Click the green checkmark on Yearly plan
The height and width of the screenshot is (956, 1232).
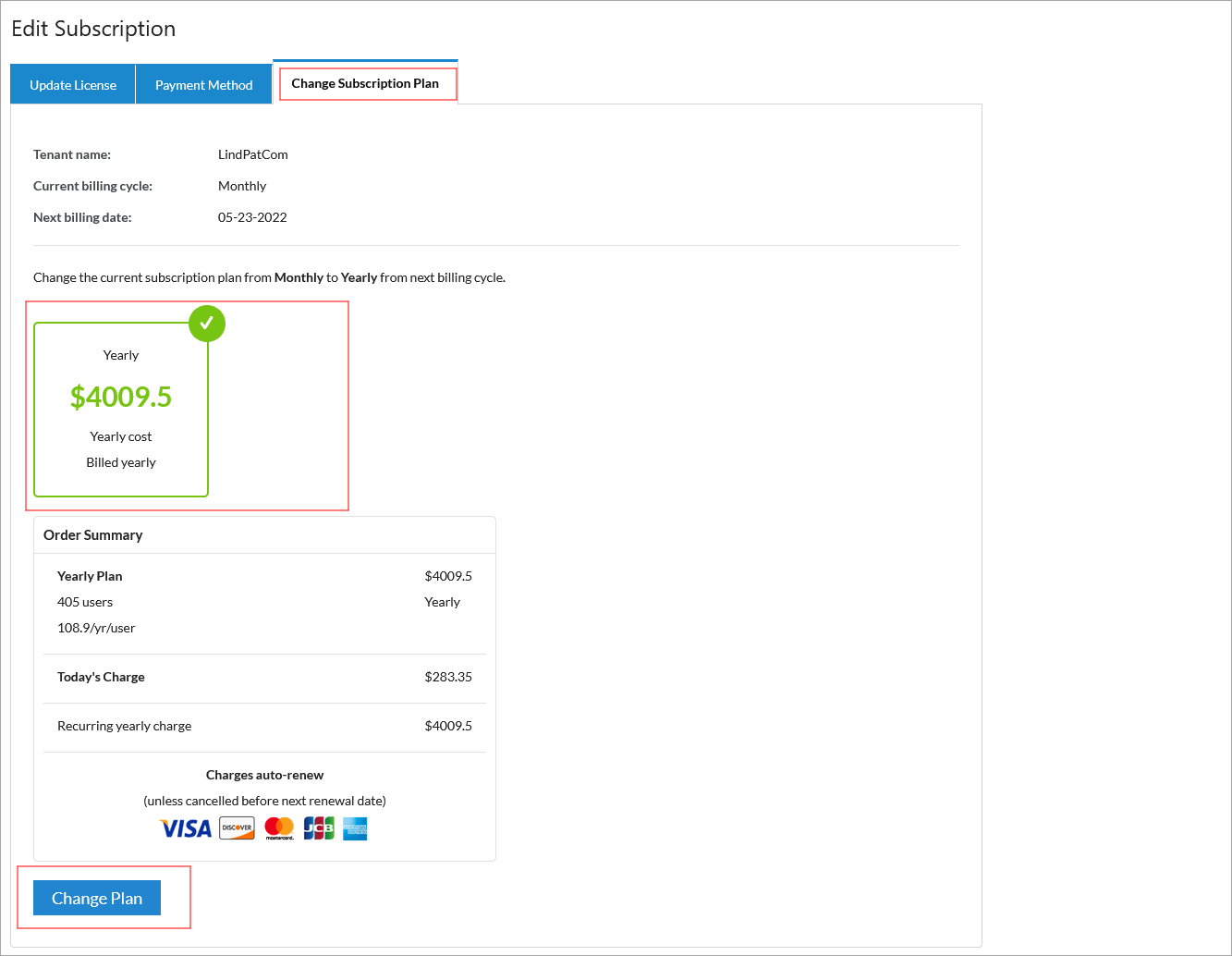[207, 324]
